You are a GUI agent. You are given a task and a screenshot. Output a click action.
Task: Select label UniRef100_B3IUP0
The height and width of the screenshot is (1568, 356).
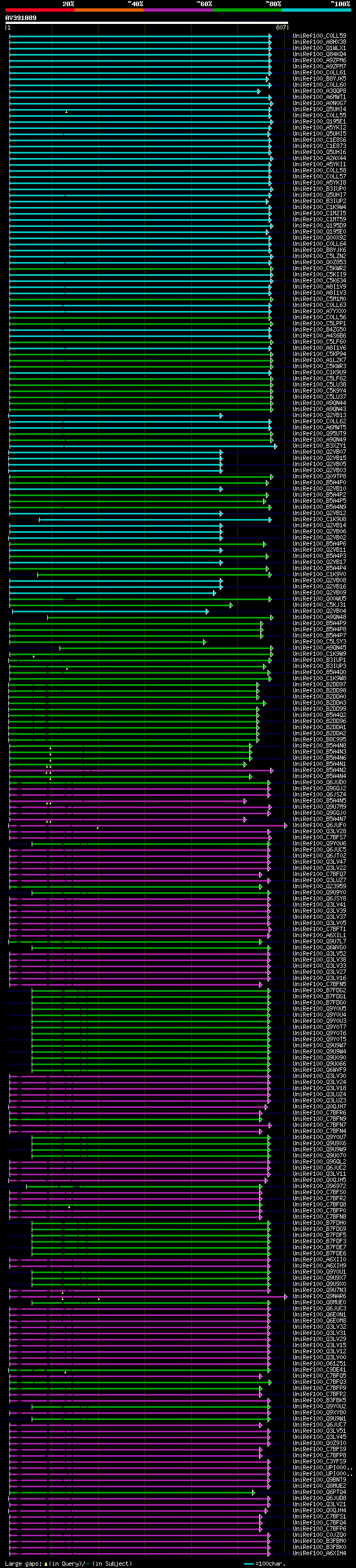[x=319, y=189]
